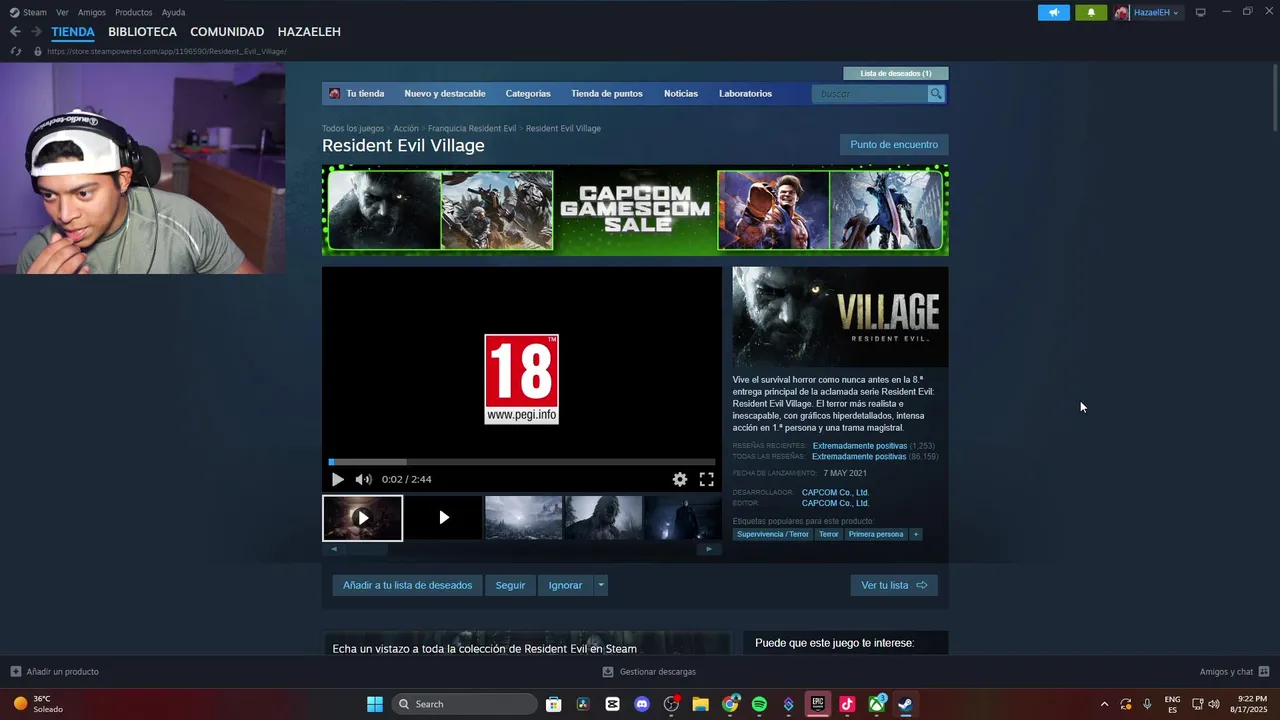This screenshot has height=720, width=1280.
Task: Open Punto de encuentro
Action: click(x=894, y=145)
